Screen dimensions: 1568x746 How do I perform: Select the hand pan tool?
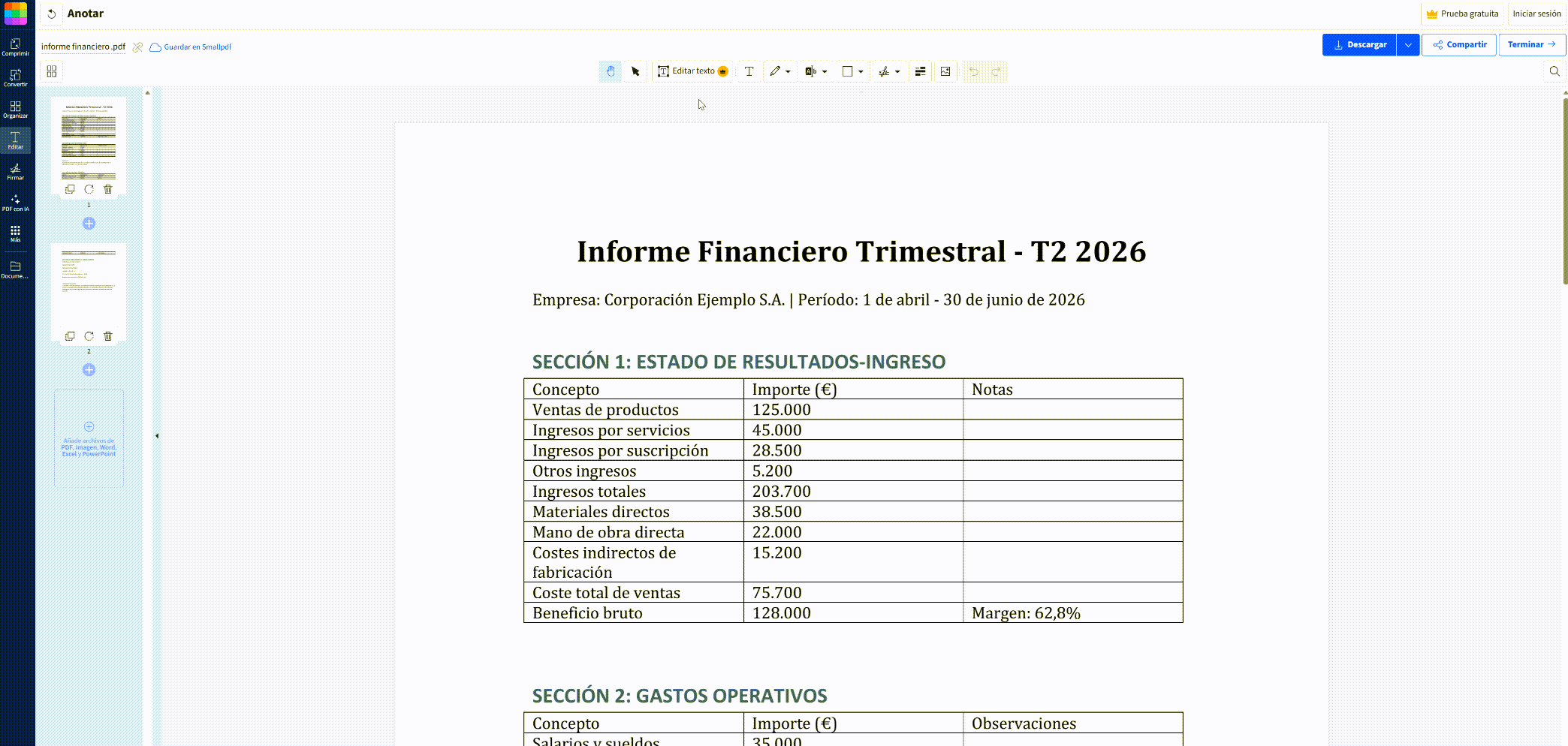611,71
